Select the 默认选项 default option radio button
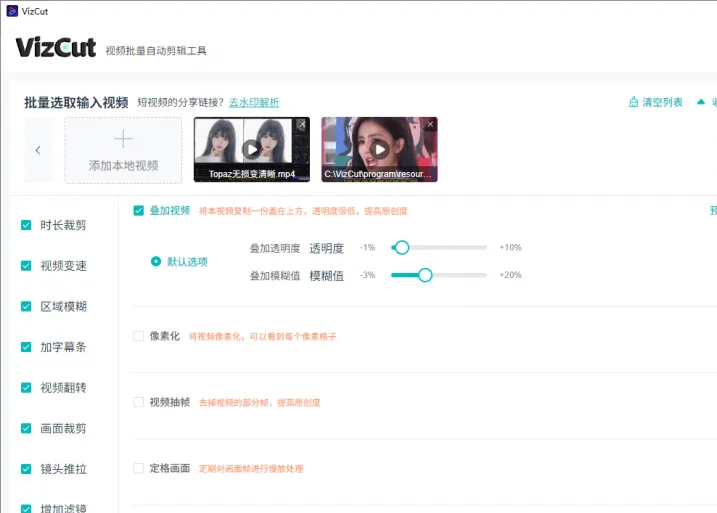 (x=155, y=261)
